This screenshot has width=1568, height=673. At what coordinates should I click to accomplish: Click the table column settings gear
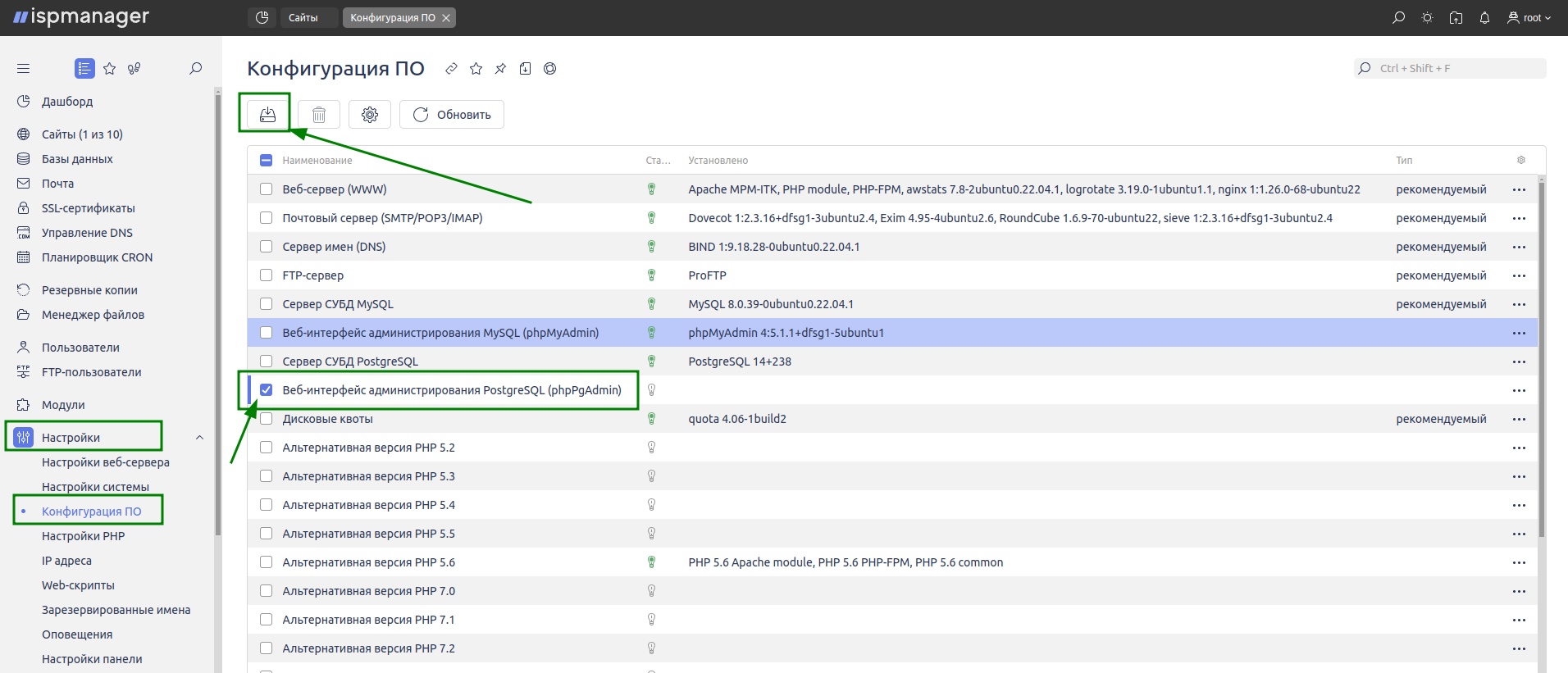pyautogui.click(x=1521, y=161)
